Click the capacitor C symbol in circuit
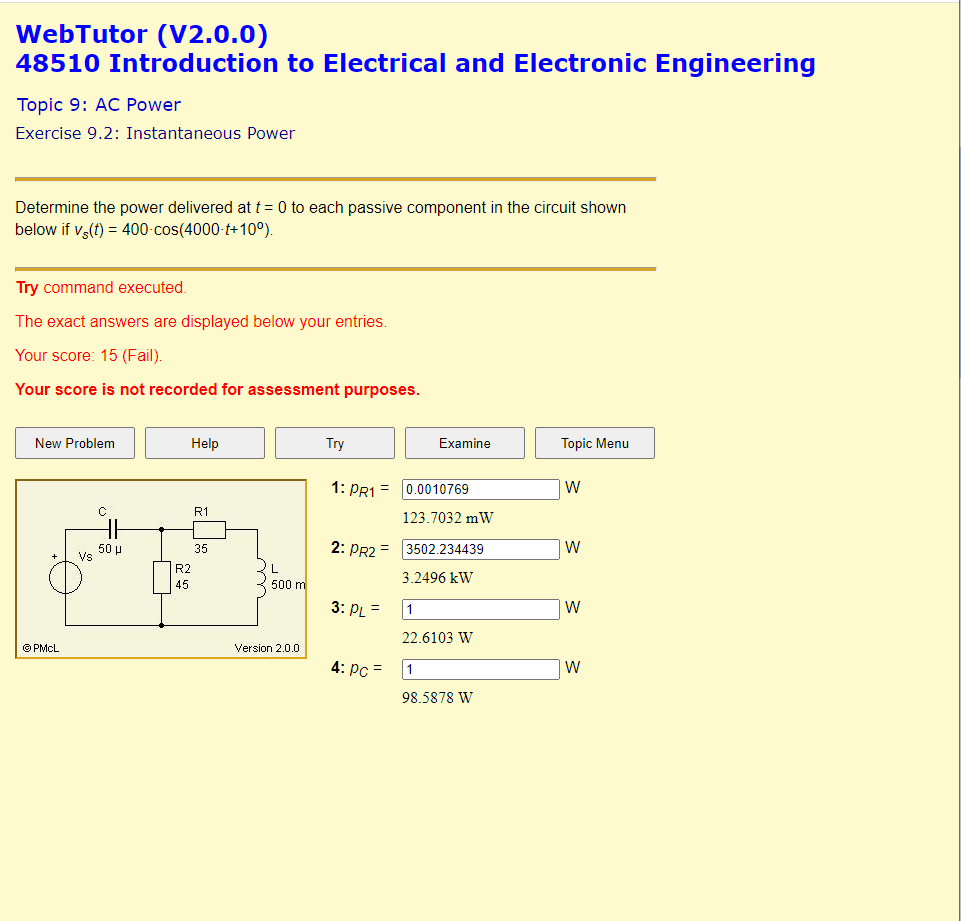Viewport: 961px width, 921px height. [113, 529]
